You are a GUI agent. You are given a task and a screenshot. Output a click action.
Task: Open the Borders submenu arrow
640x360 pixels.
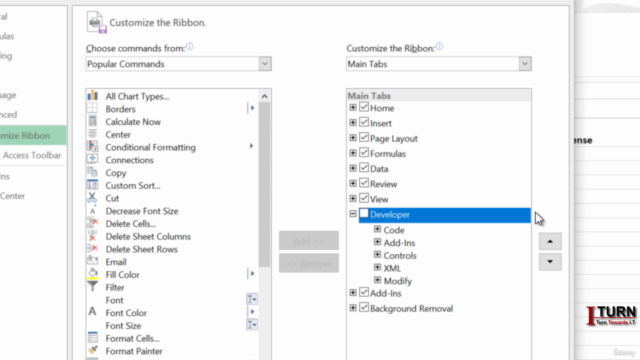click(252, 108)
